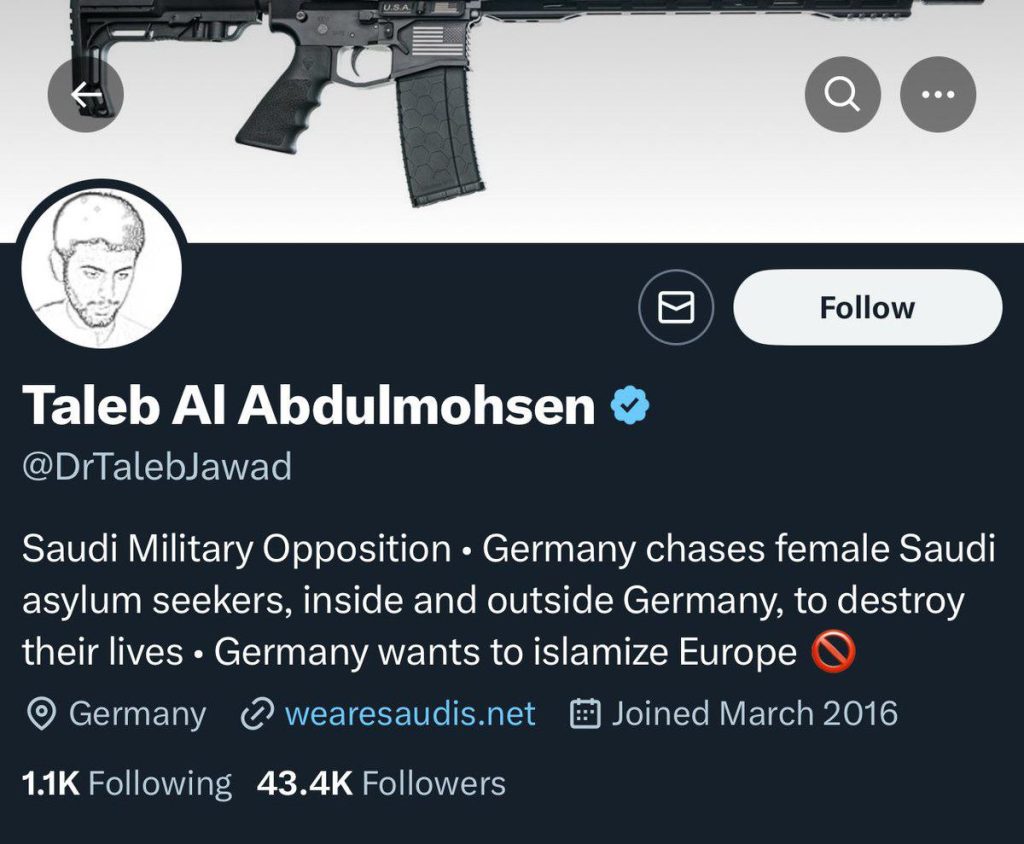Tap the back arrow button
The width and height of the screenshot is (1024, 844).
(x=86, y=95)
